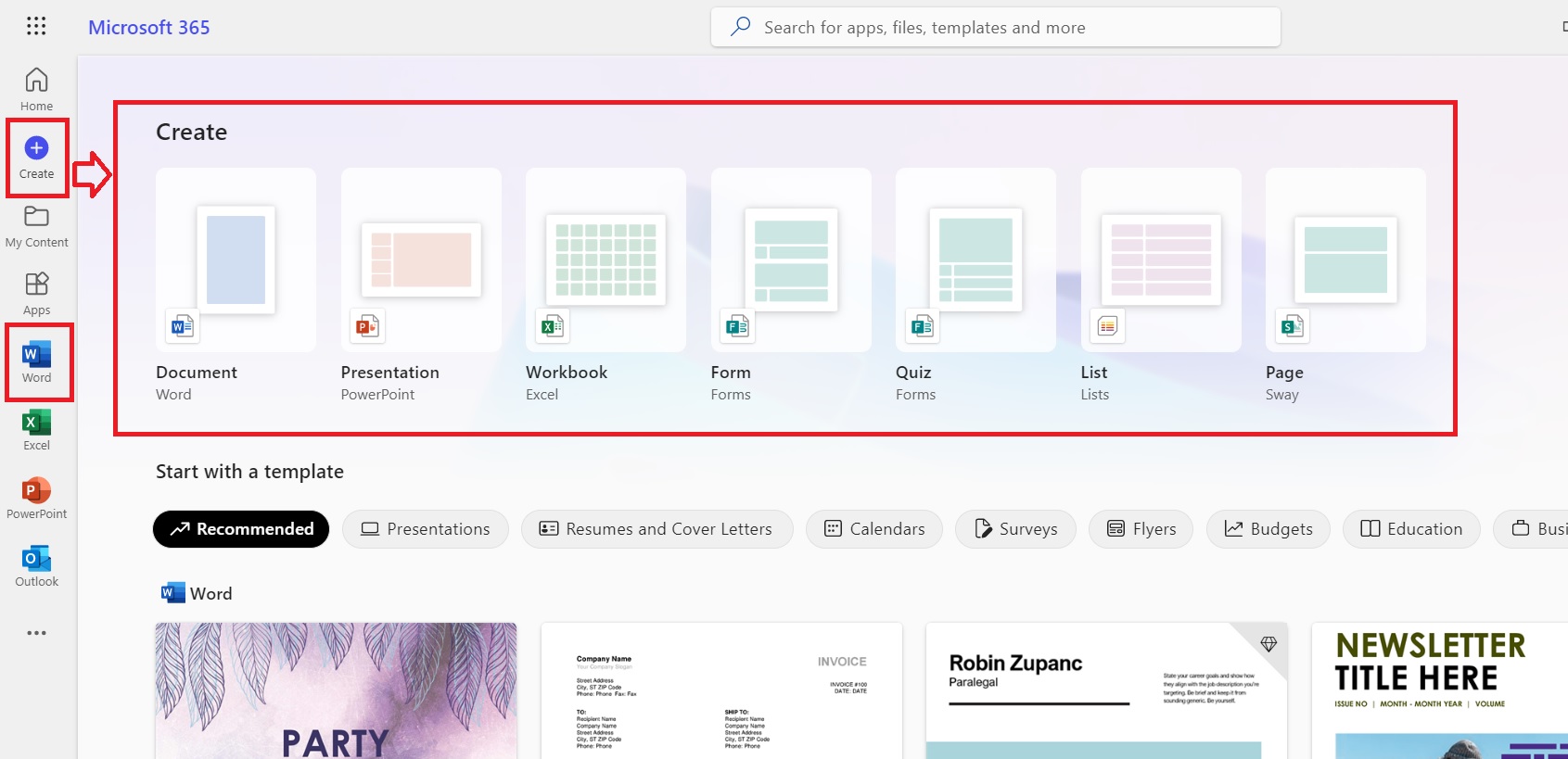Open the Newsletter Title Here template
The width and height of the screenshot is (1568, 759).
click(x=1439, y=690)
